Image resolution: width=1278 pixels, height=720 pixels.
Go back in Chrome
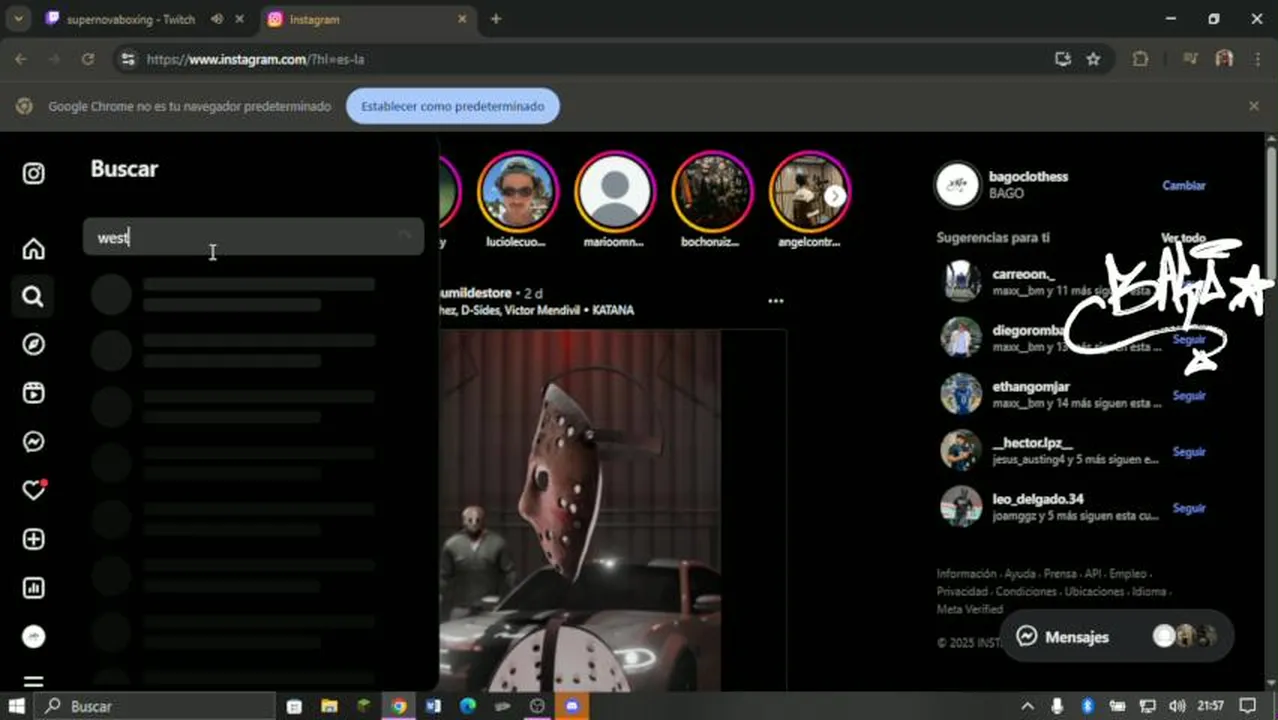click(21, 59)
